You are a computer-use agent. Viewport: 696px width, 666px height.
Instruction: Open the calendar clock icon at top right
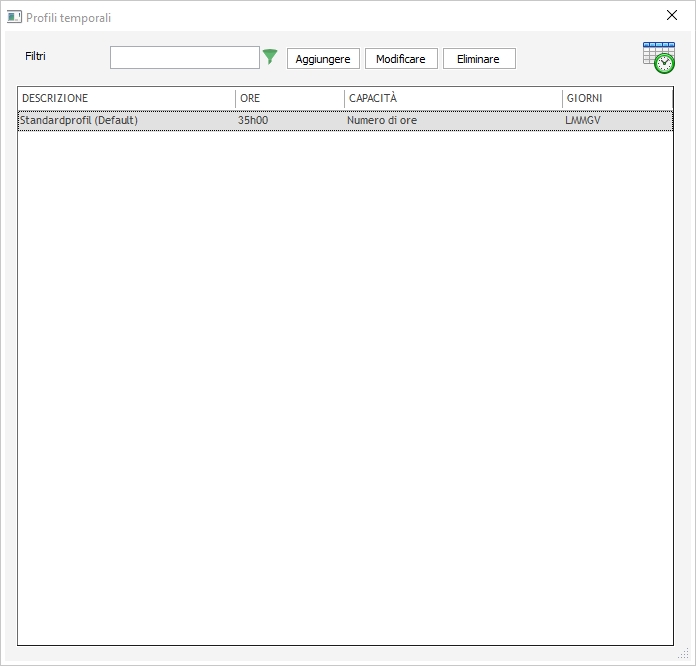pyautogui.click(x=658, y=58)
